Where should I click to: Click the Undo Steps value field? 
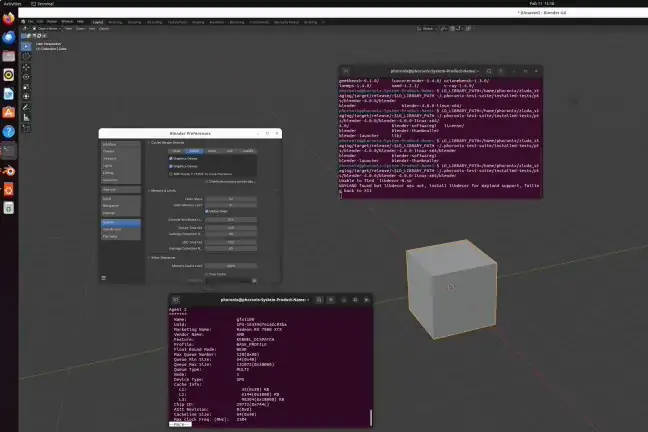(231, 199)
